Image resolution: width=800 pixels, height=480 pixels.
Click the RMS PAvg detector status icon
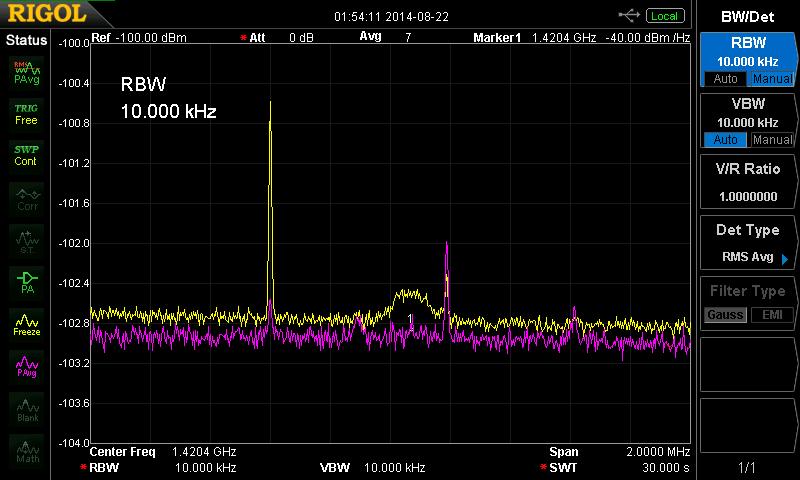(x=26, y=70)
